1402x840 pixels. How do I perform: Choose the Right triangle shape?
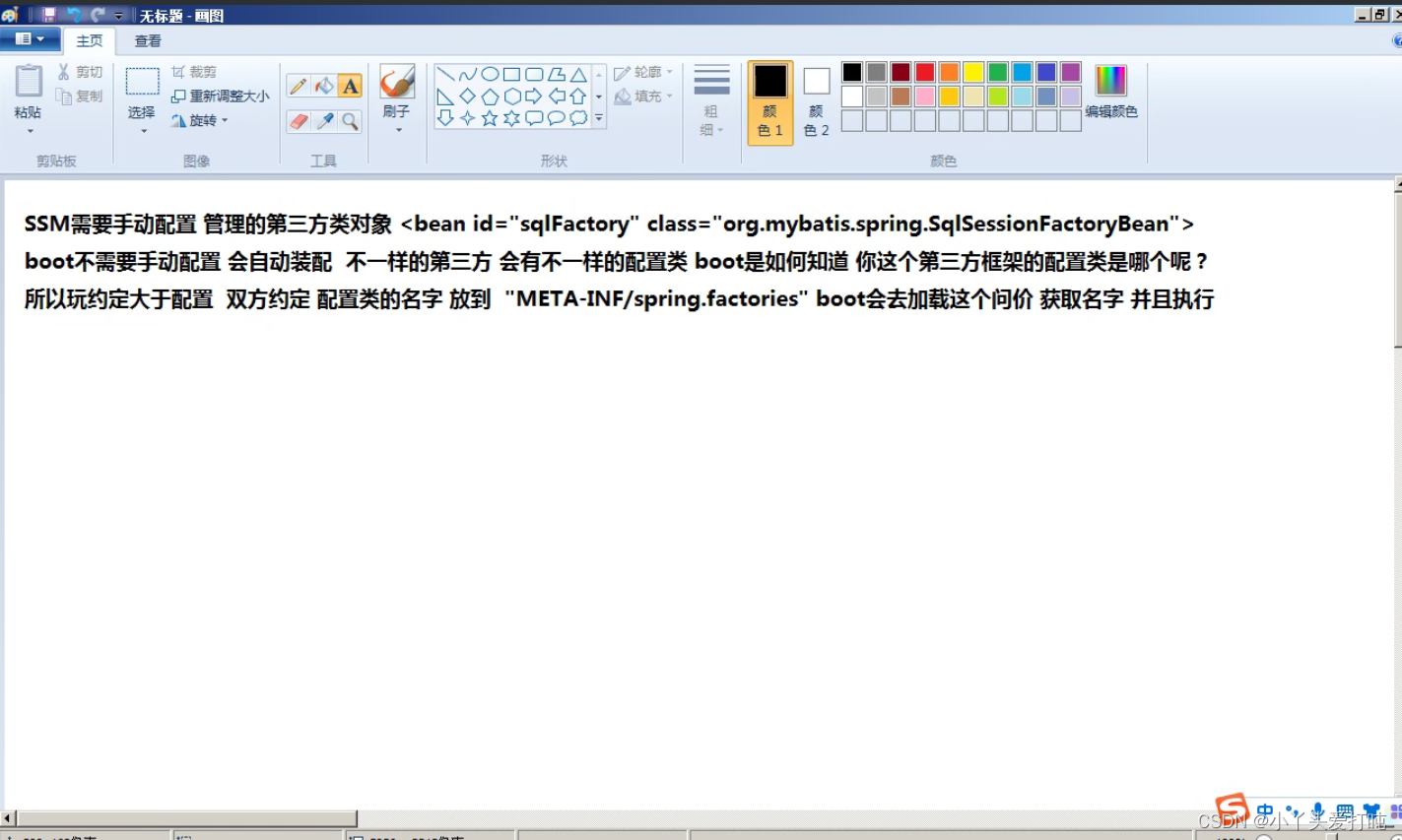(x=445, y=97)
